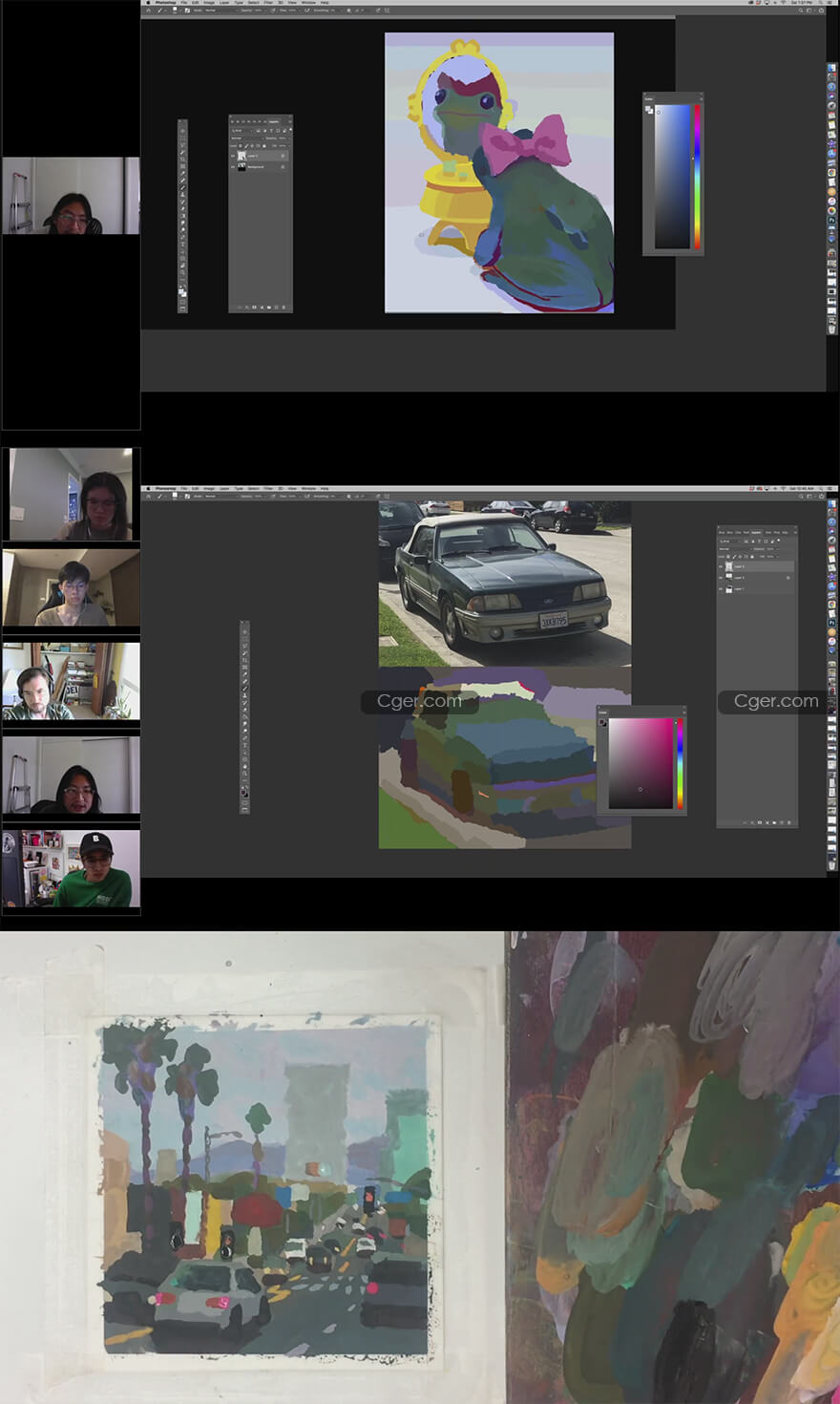Pick a blue in frog window color field
Screen dimensions: 840x1404
pos(672,176)
